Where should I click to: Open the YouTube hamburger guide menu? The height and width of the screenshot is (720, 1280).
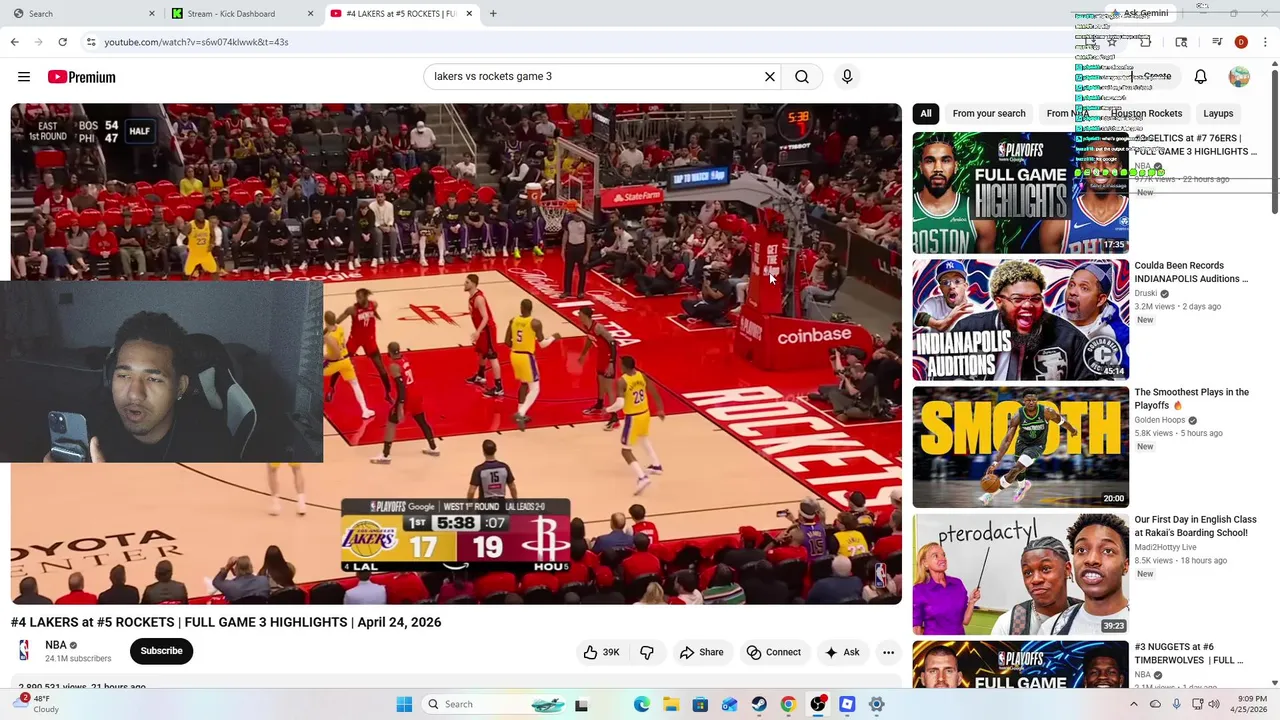point(24,77)
